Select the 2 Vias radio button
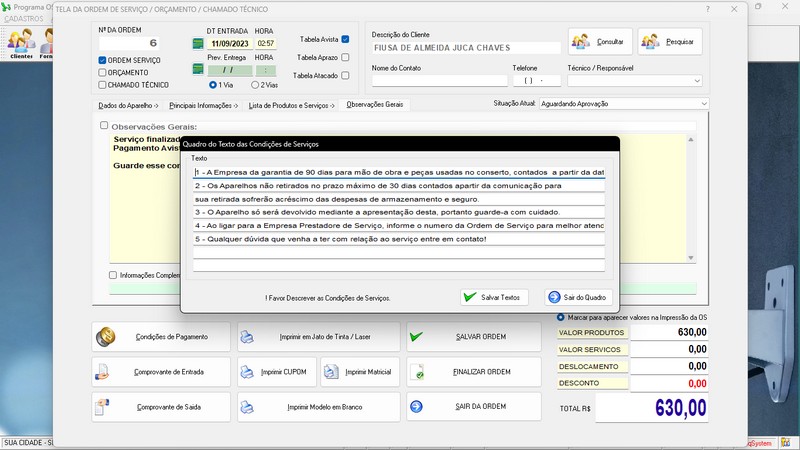 tap(255, 85)
